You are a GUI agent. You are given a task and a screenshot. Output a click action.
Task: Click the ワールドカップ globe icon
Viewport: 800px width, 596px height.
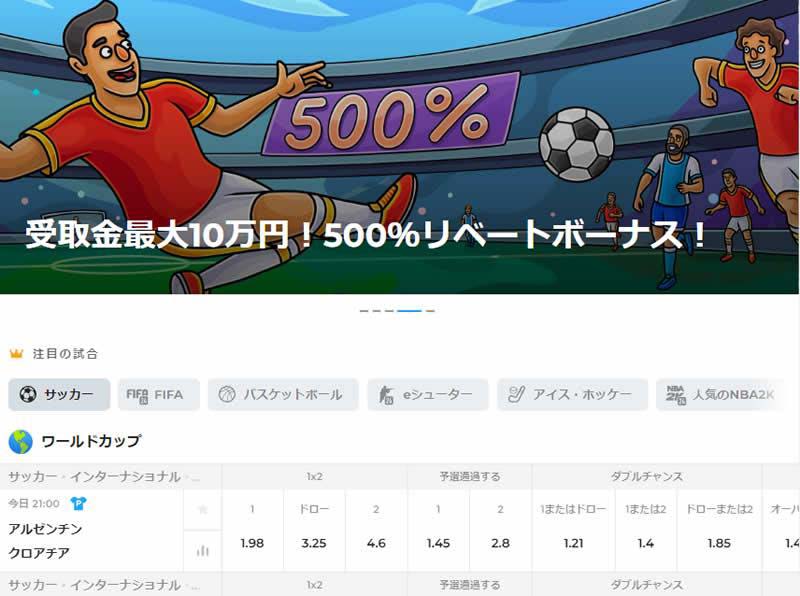click(20, 442)
